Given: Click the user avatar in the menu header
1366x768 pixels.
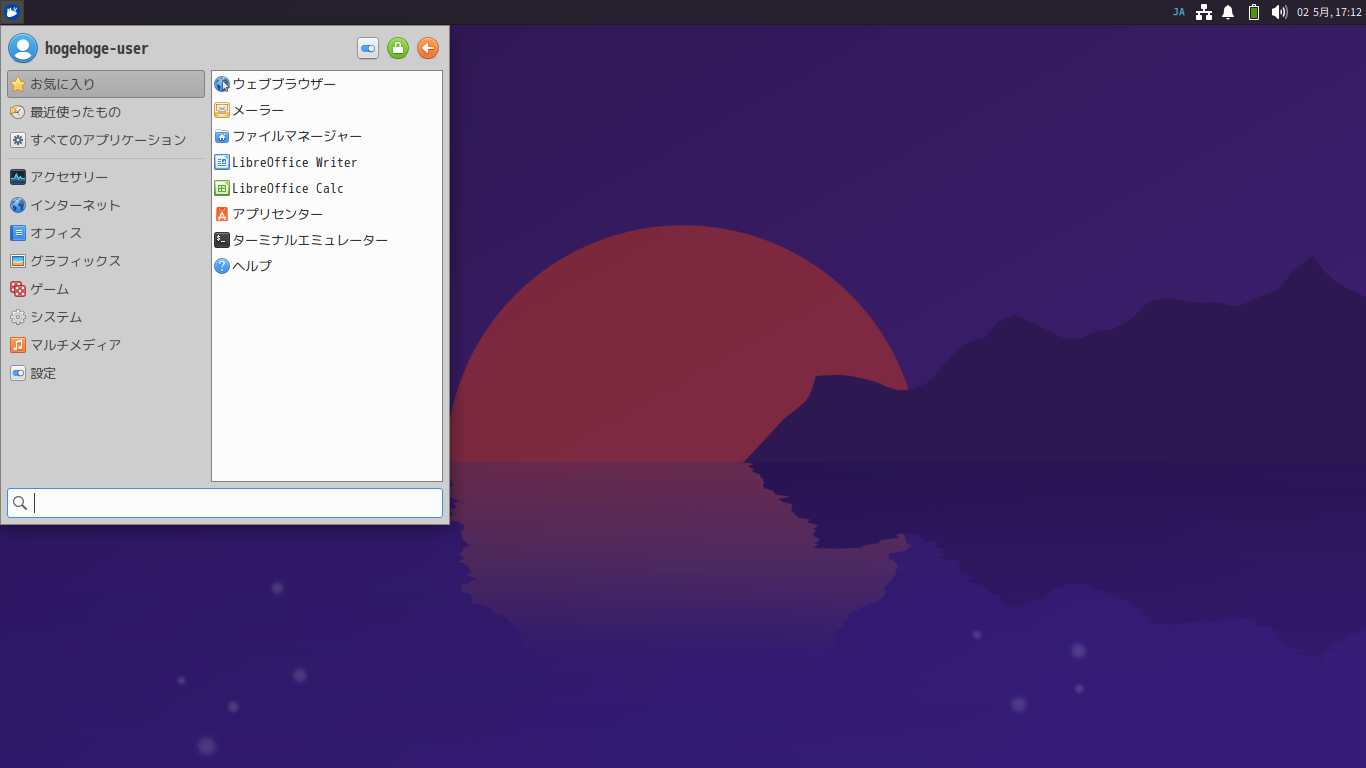Looking at the screenshot, I should [x=22, y=47].
